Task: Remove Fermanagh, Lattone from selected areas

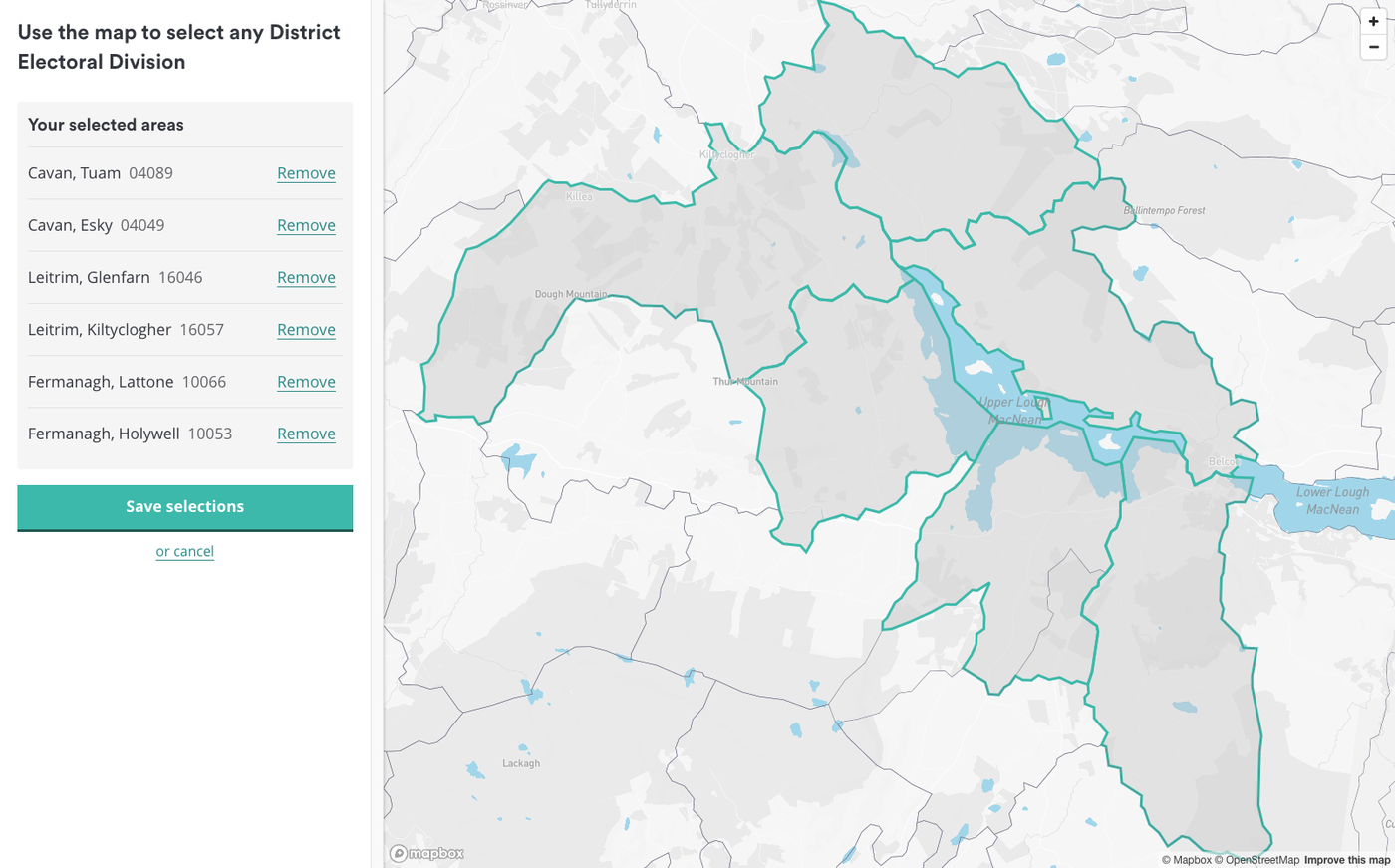Action: [306, 382]
